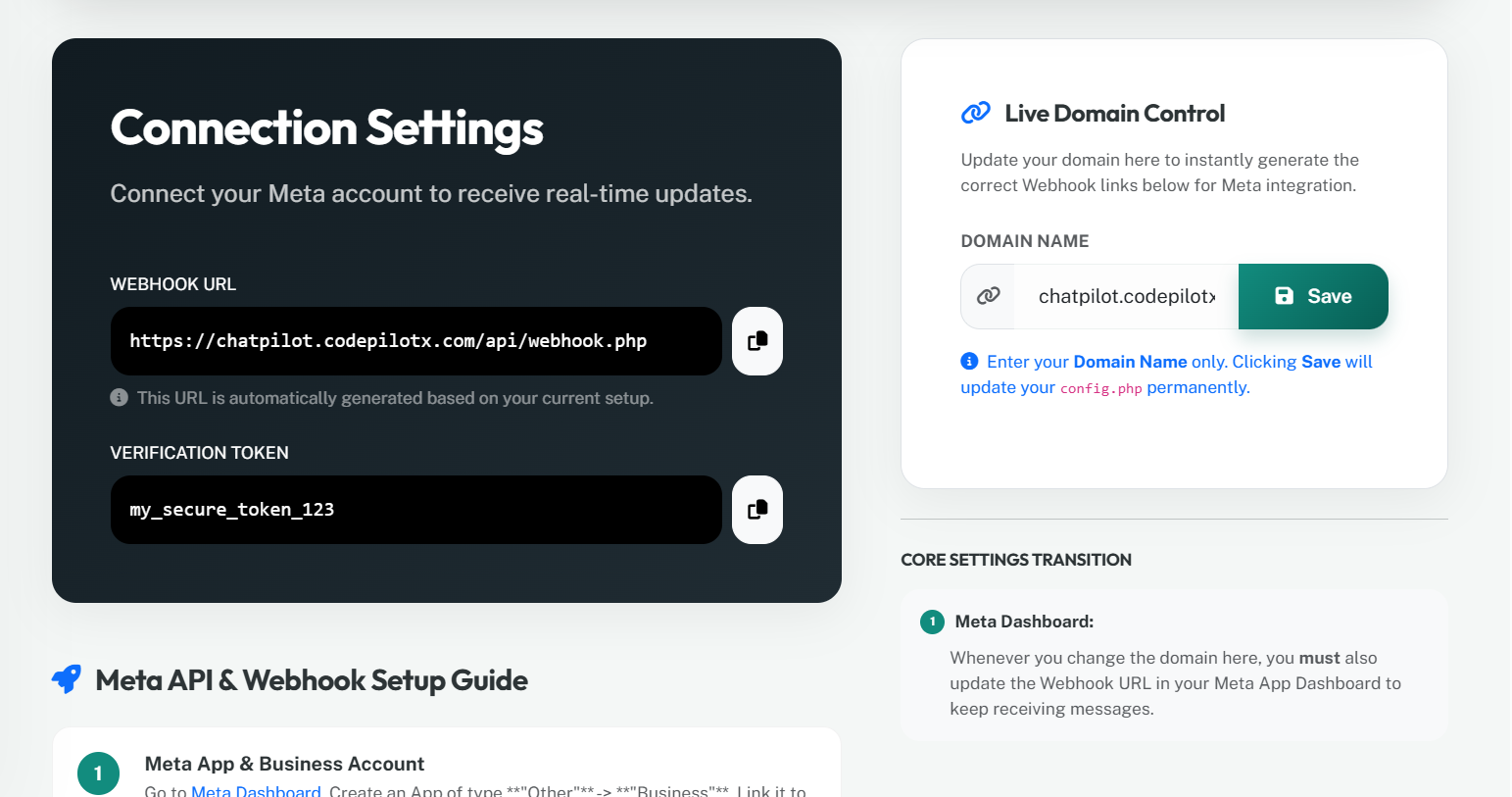Copy the webhook URL with its copy icon
1512x797 pixels.
757,341
